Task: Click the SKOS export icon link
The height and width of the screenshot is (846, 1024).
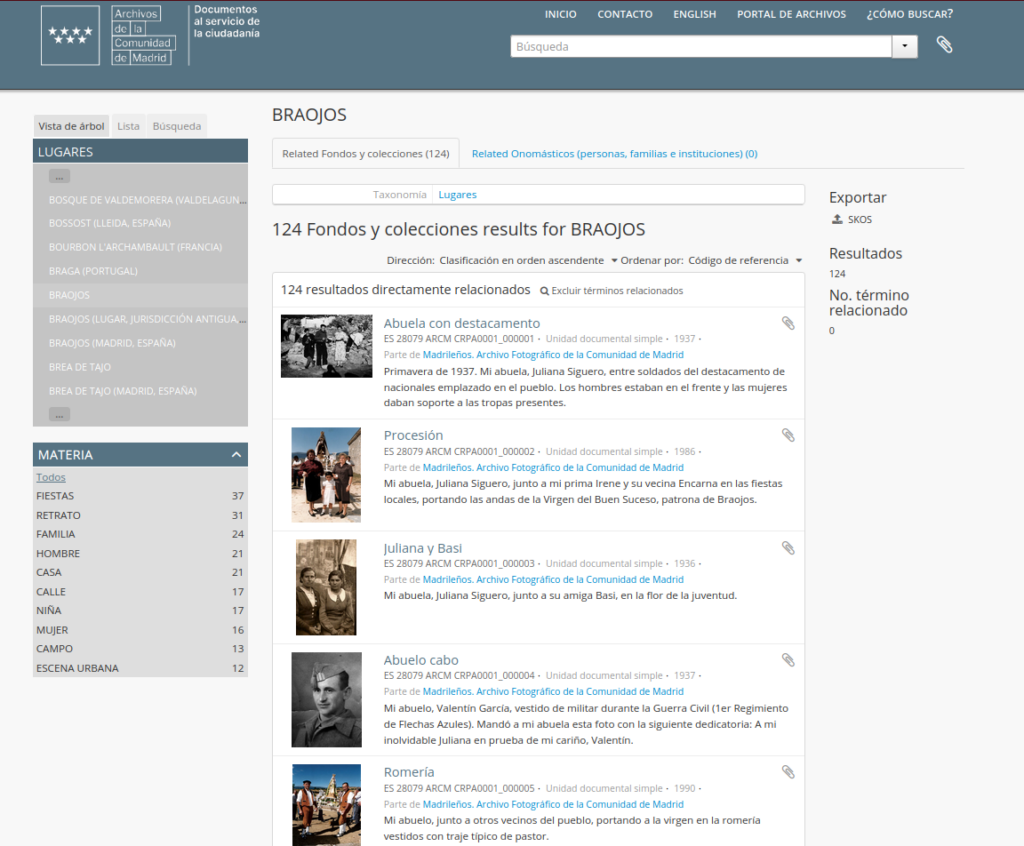Action: click(x=851, y=220)
